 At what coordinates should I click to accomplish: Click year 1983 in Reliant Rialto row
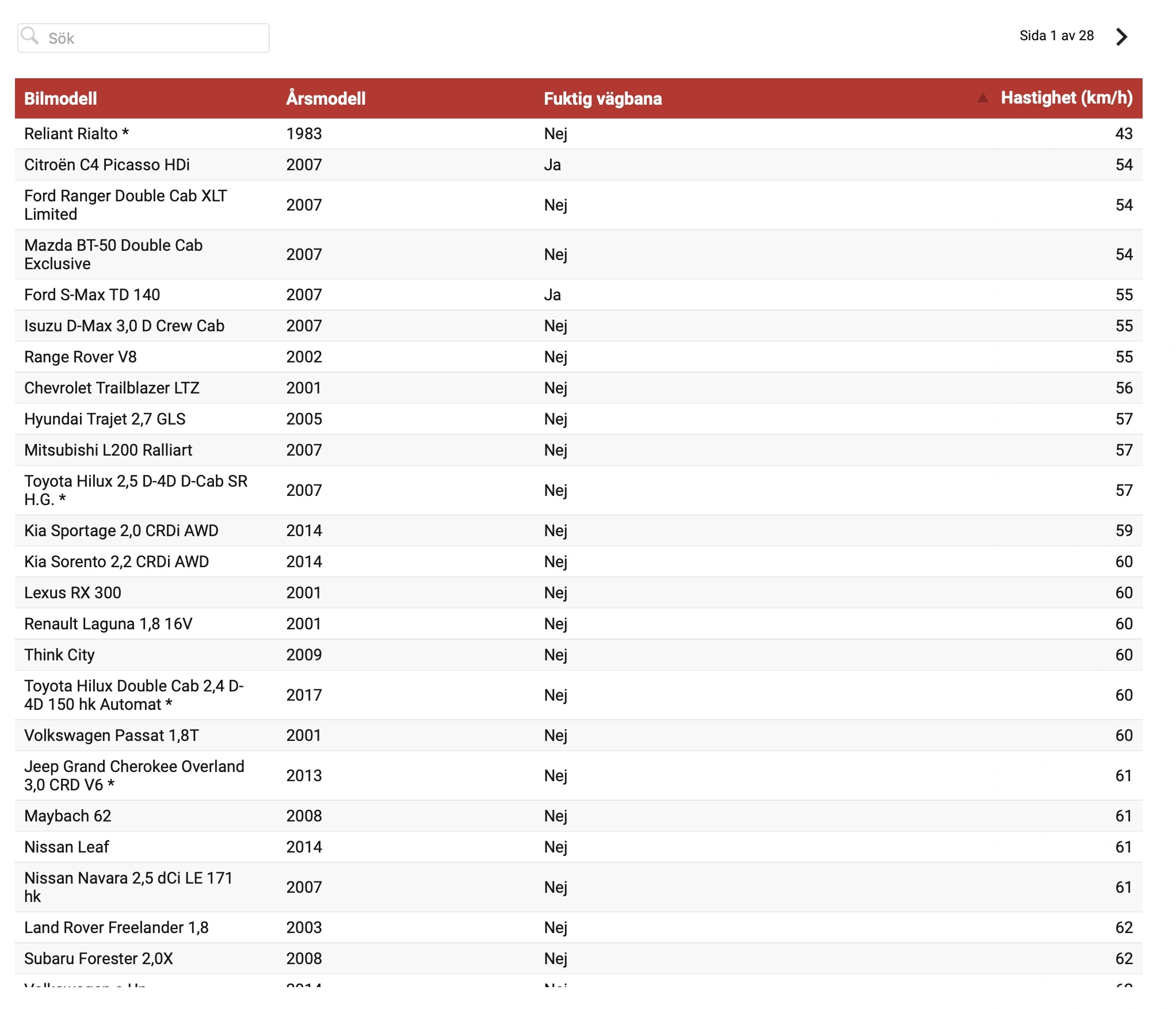(x=304, y=133)
